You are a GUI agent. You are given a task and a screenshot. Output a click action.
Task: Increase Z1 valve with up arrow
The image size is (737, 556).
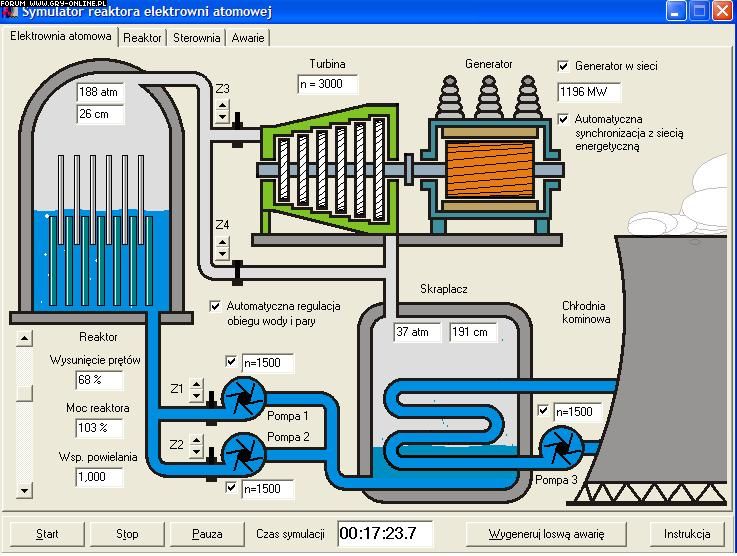[x=196, y=384]
